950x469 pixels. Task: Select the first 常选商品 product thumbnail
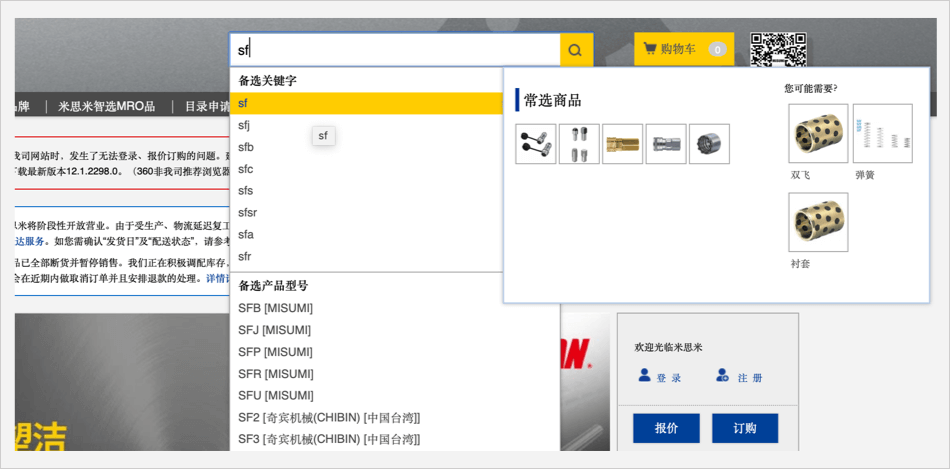(535, 144)
